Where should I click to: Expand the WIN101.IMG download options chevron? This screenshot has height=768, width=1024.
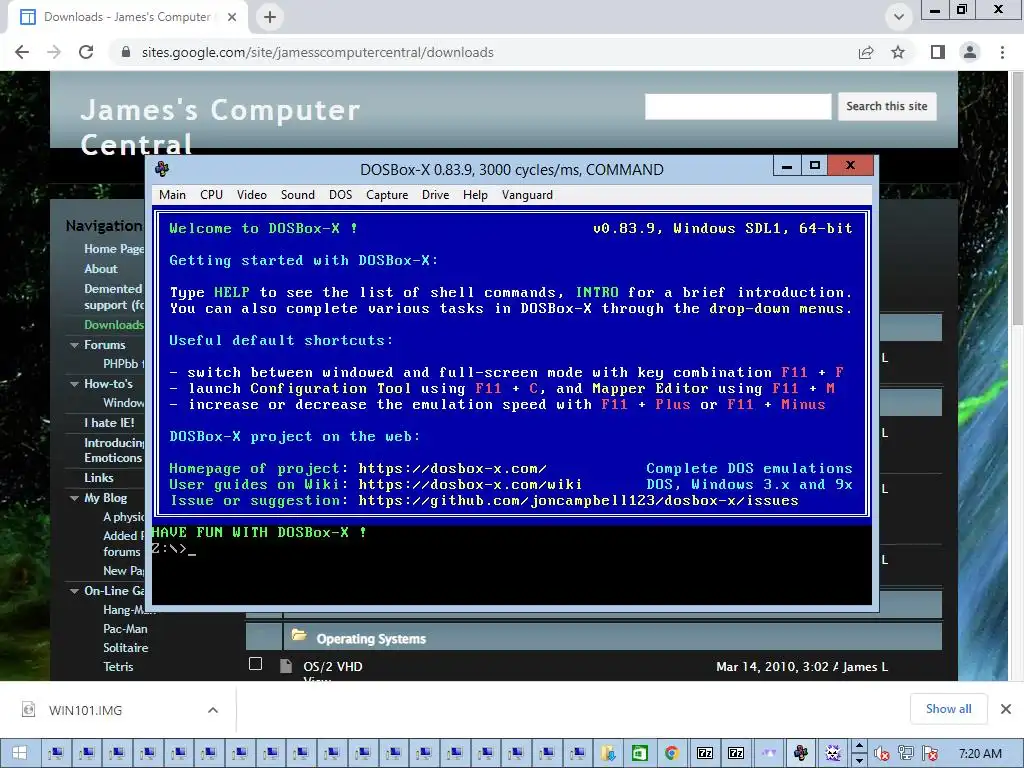pyautogui.click(x=213, y=711)
